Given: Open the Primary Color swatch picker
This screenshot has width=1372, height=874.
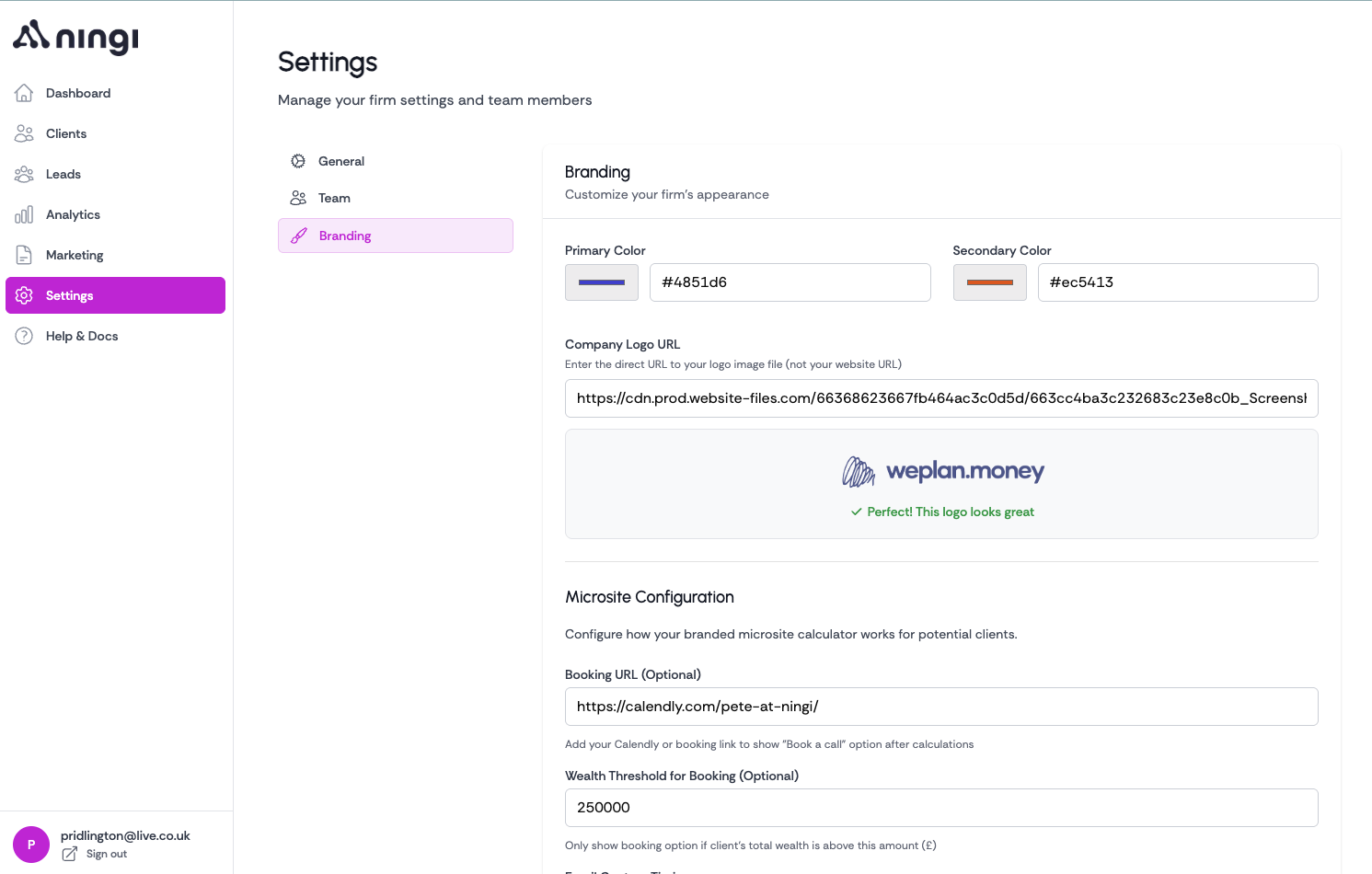Looking at the screenshot, I should point(602,282).
